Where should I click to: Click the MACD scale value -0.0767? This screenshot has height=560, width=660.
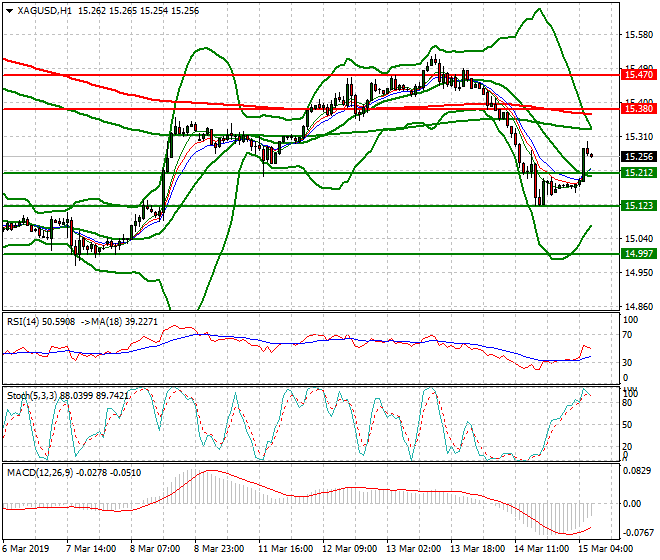point(639,533)
